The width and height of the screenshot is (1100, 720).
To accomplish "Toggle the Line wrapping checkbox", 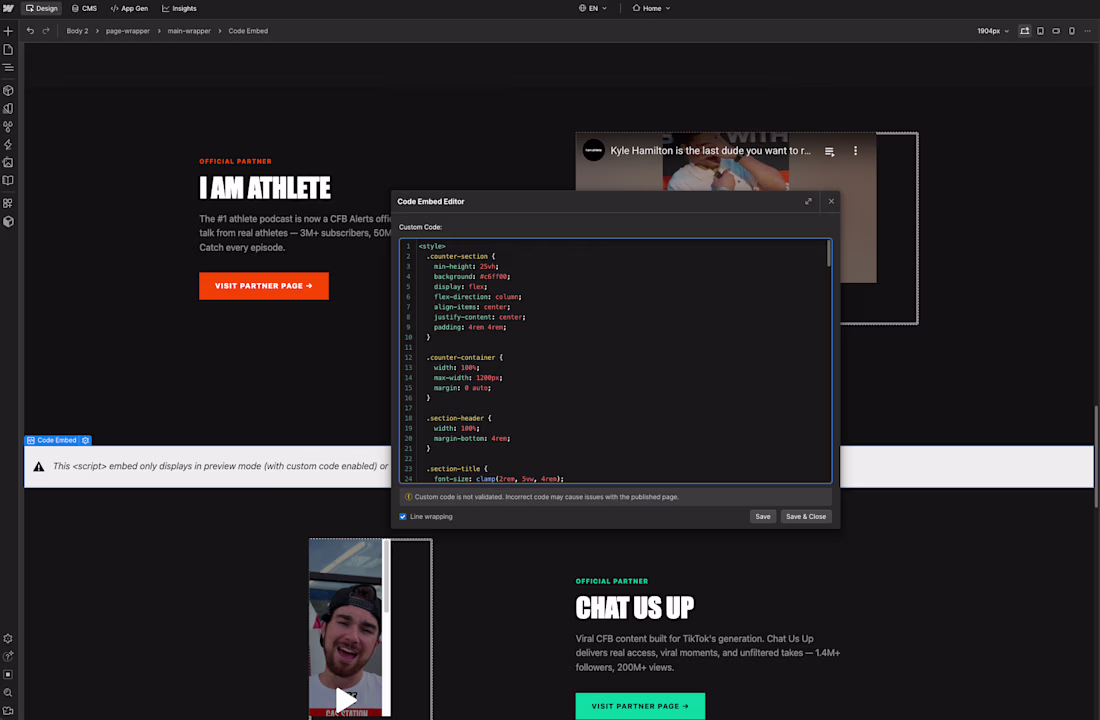I will click(403, 516).
